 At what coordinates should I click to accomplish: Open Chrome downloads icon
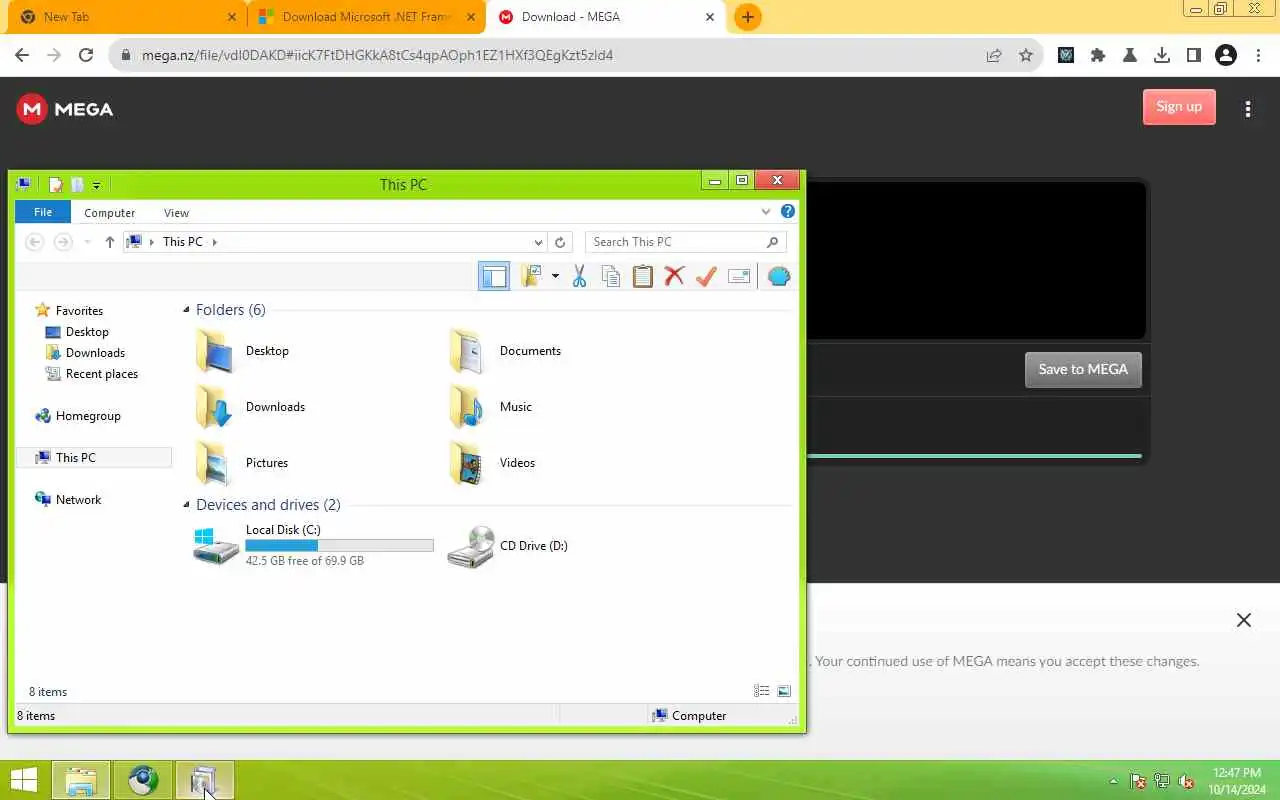pyautogui.click(x=1162, y=56)
